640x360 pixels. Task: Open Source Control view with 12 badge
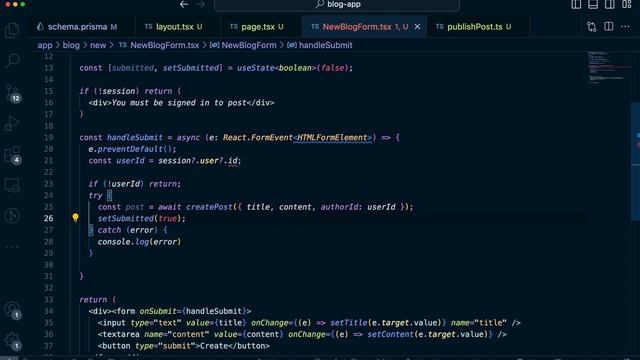click(12, 93)
